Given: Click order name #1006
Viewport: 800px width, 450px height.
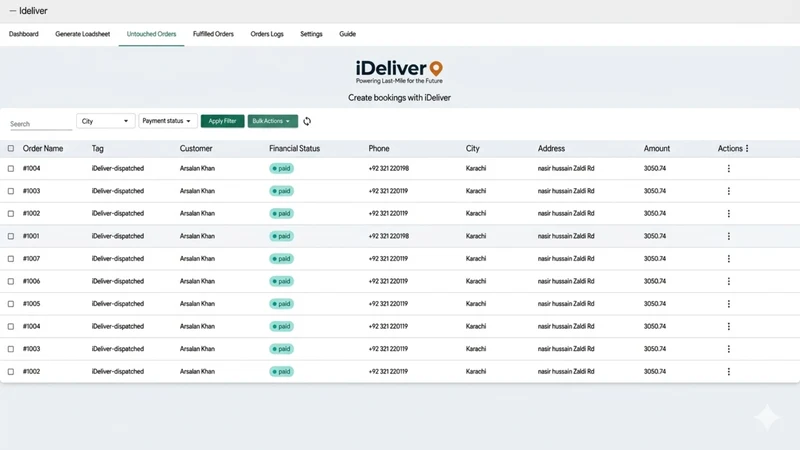Looking at the screenshot, I should coord(31,281).
